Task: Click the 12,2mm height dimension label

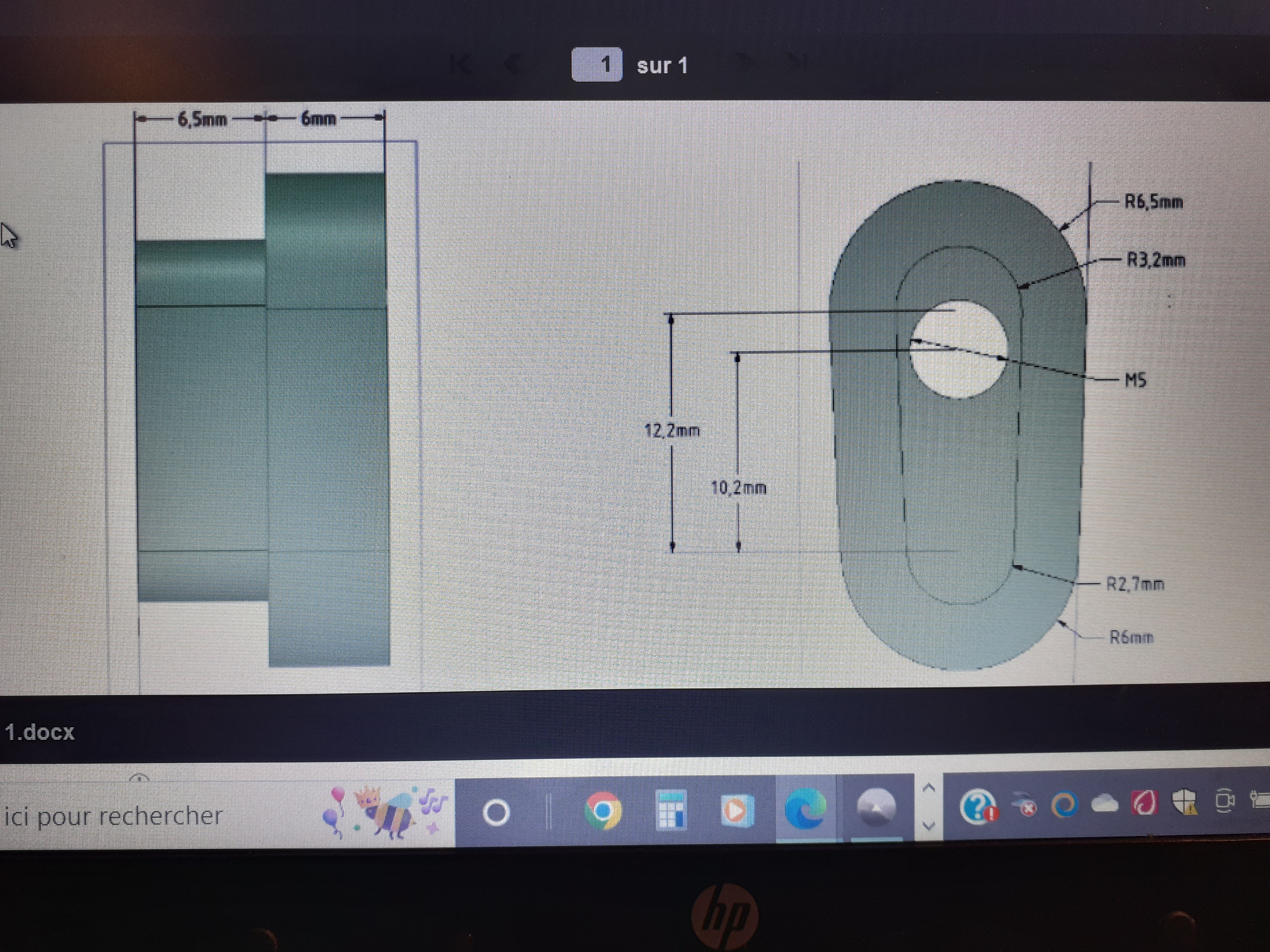Action: tap(672, 430)
